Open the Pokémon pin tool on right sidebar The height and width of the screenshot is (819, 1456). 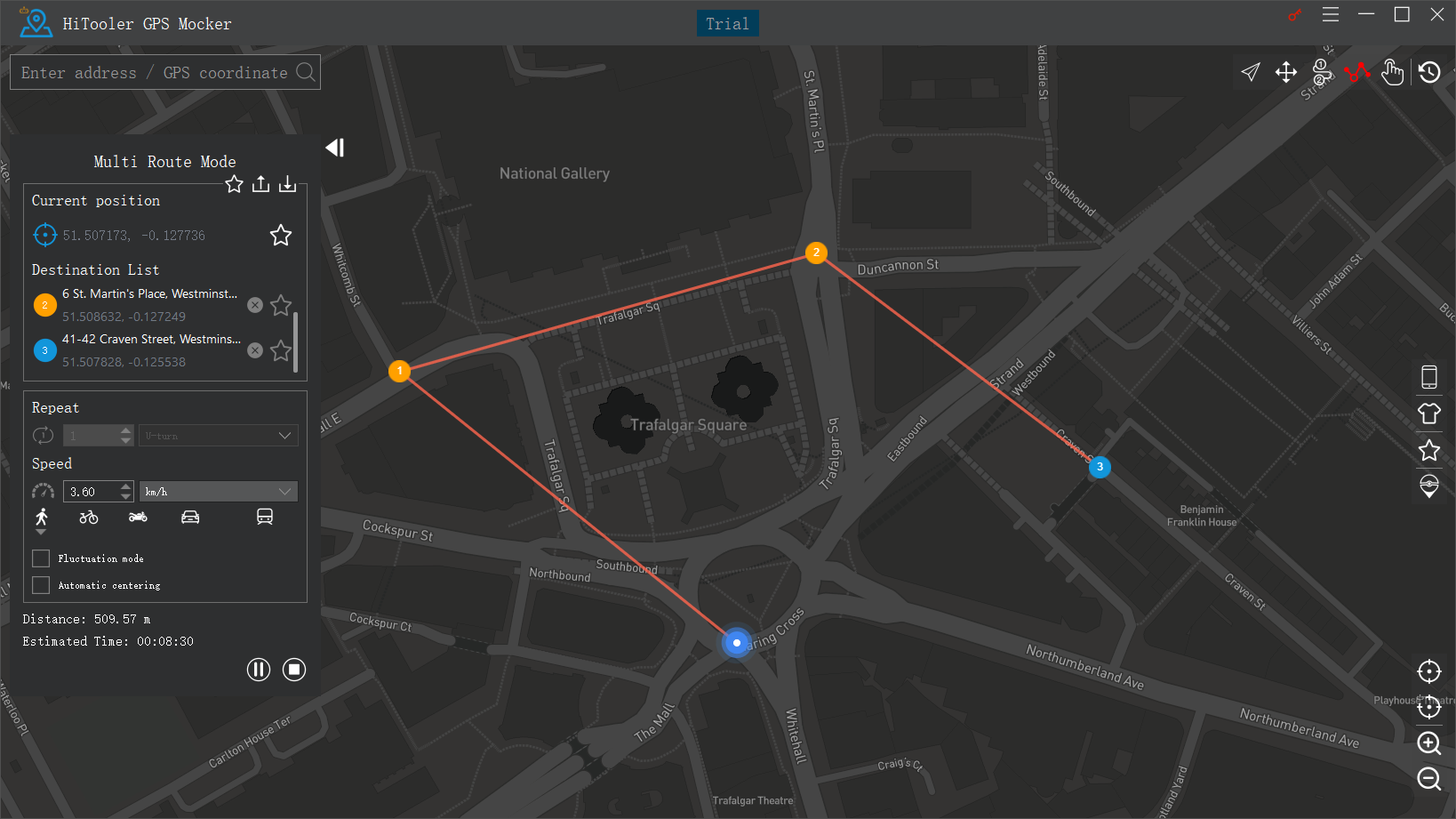[x=1428, y=486]
